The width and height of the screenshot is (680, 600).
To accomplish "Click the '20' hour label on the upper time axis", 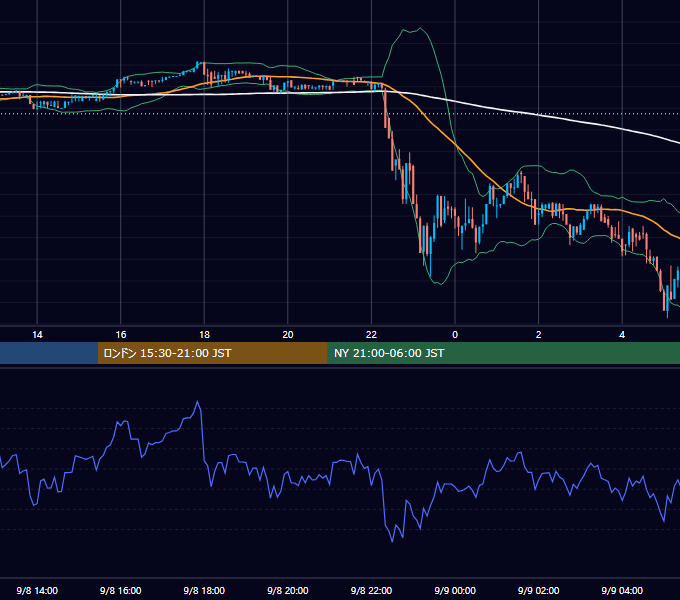I will [288, 335].
